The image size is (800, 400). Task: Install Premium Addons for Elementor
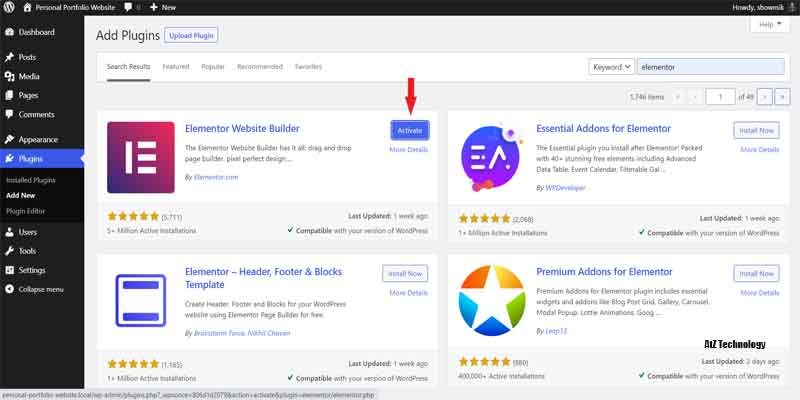click(757, 274)
